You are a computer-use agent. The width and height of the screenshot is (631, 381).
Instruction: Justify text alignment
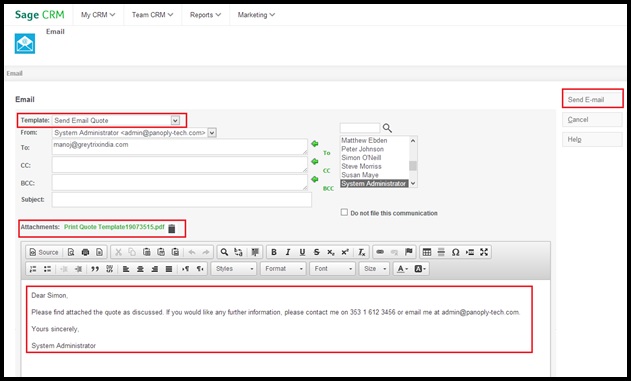169,269
